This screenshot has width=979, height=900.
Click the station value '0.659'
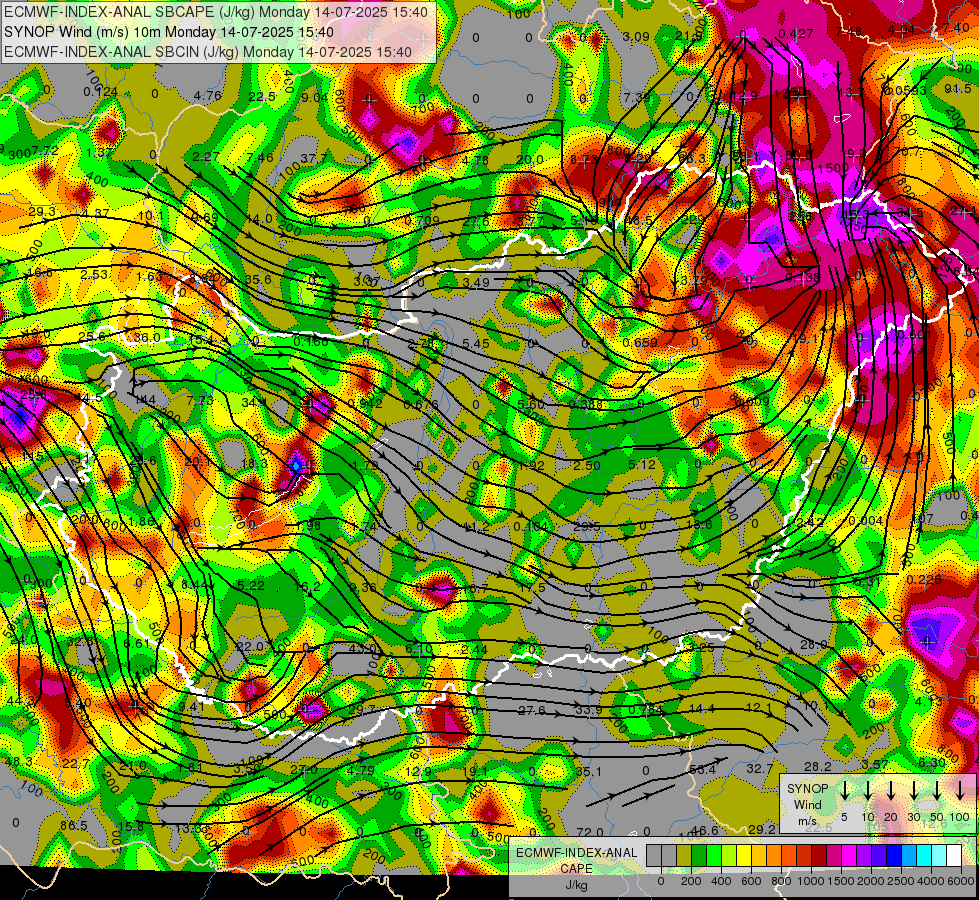click(x=641, y=342)
